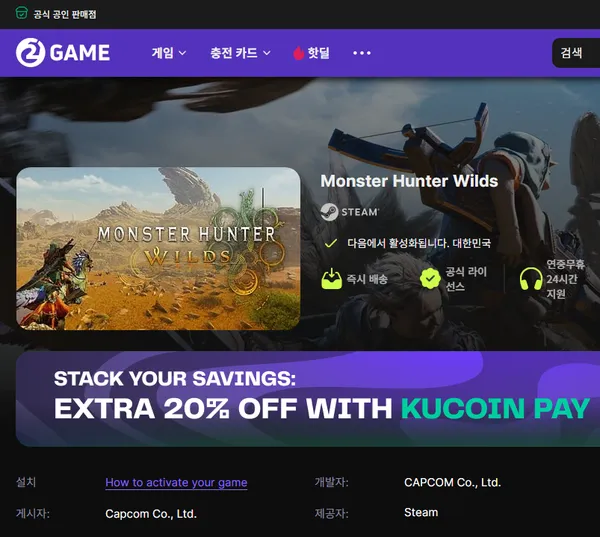Click the CAPCOM Co., Ltd. developer name

click(452, 482)
